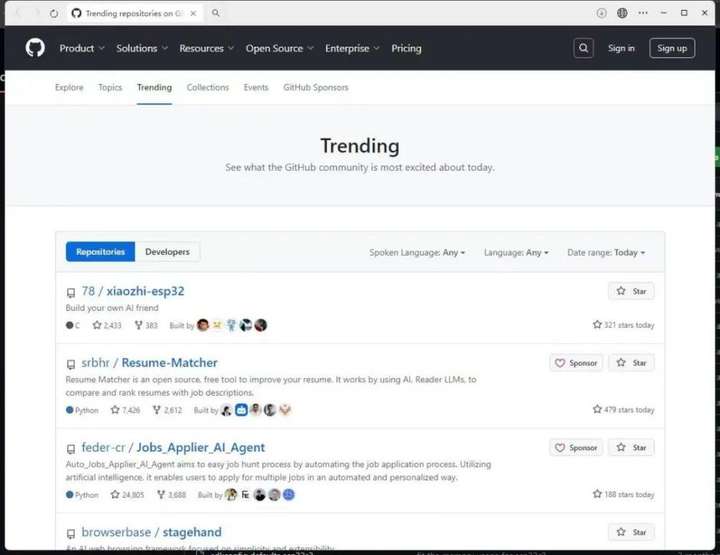Open star count 2,433 of xiaozhi-esp32

pyautogui.click(x=107, y=325)
